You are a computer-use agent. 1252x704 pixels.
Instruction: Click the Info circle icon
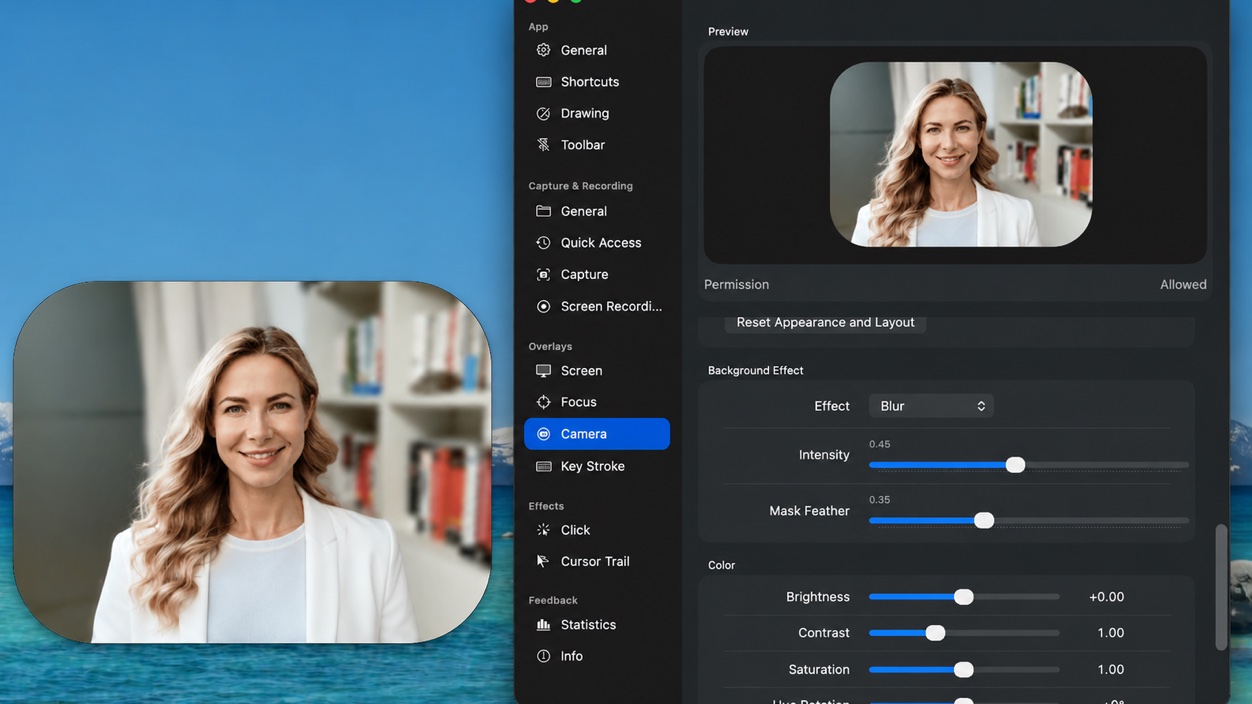point(543,656)
